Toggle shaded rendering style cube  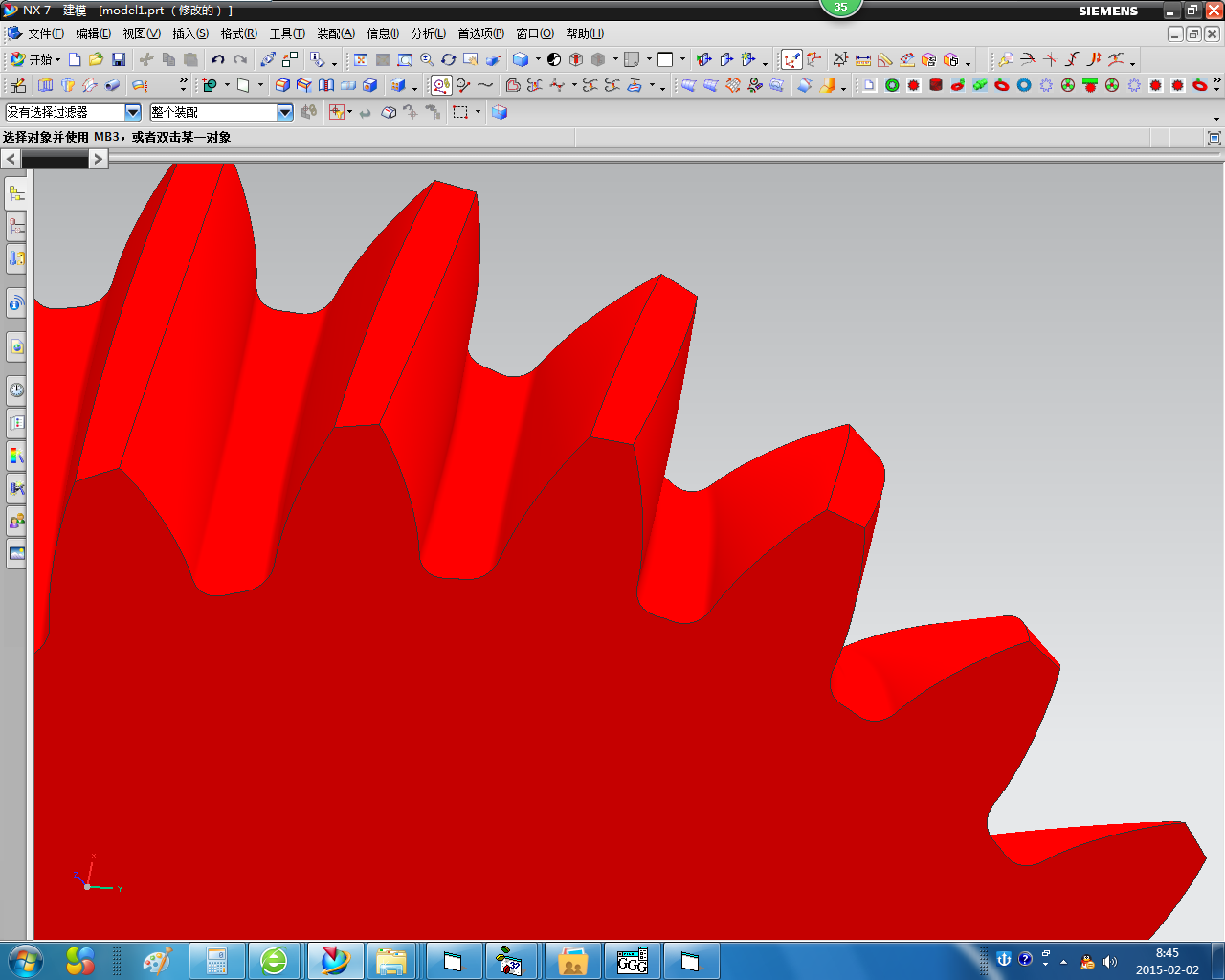click(x=521, y=59)
